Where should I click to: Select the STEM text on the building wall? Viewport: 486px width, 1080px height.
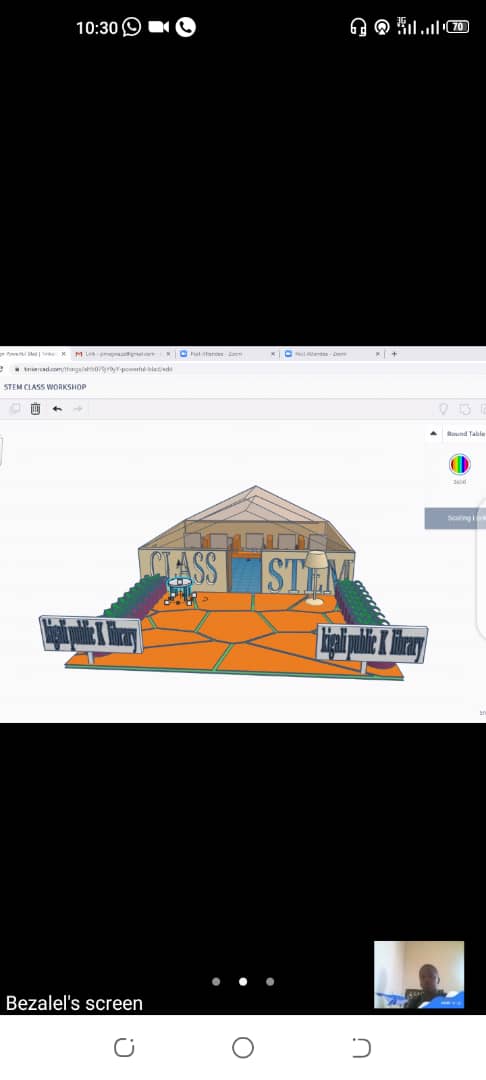pos(308,574)
